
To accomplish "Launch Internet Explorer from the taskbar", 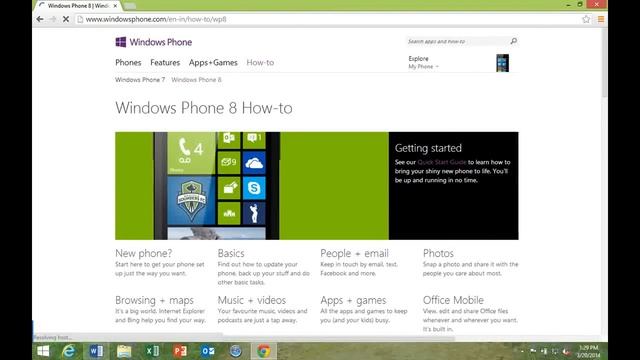I will pyautogui.click(x=69, y=351).
